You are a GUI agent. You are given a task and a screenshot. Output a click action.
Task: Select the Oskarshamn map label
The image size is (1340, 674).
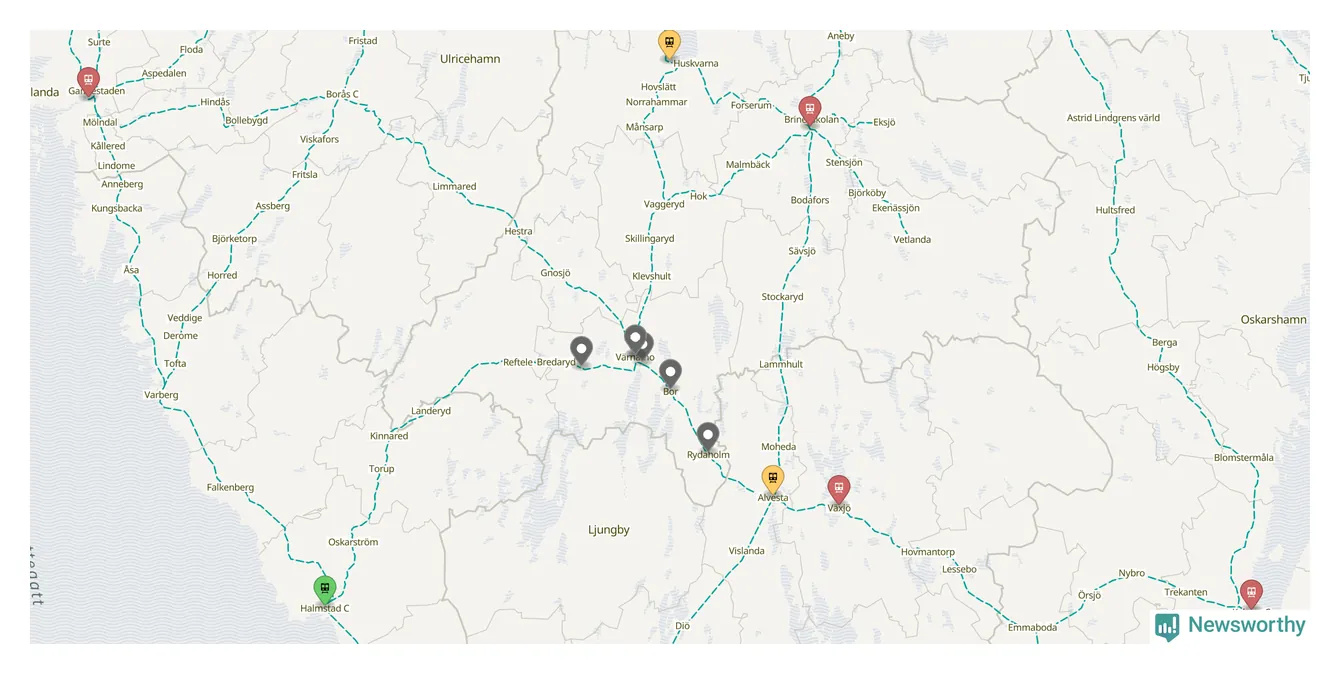(1273, 320)
